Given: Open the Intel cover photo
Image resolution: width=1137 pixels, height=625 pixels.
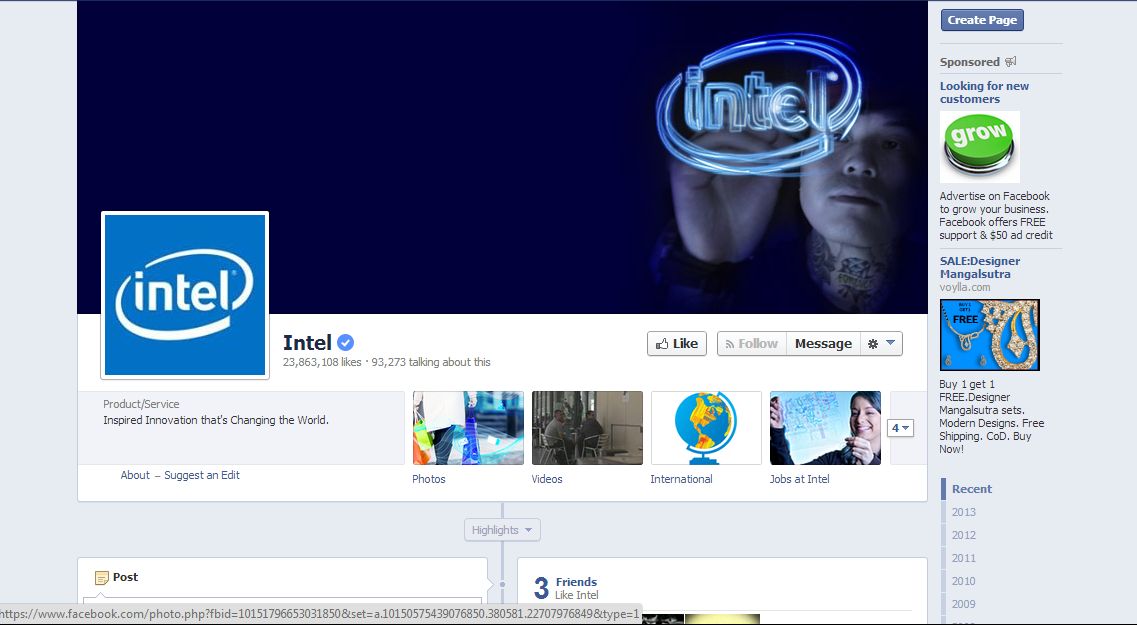Looking at the screenshot, I should (x=502, y=157).
